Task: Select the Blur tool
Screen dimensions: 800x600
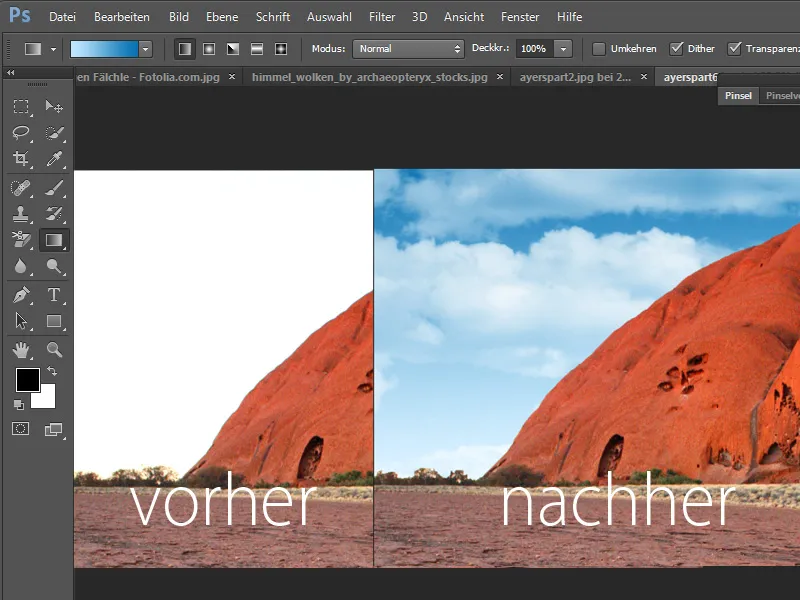Action: pyautogui.click(x=21, y=266)
